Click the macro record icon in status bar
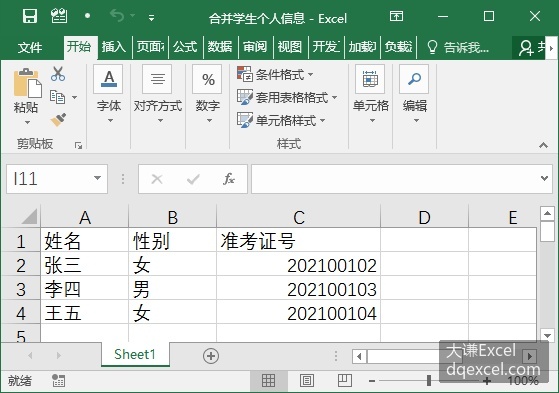The image size is (559, 393). click(58, 381)
